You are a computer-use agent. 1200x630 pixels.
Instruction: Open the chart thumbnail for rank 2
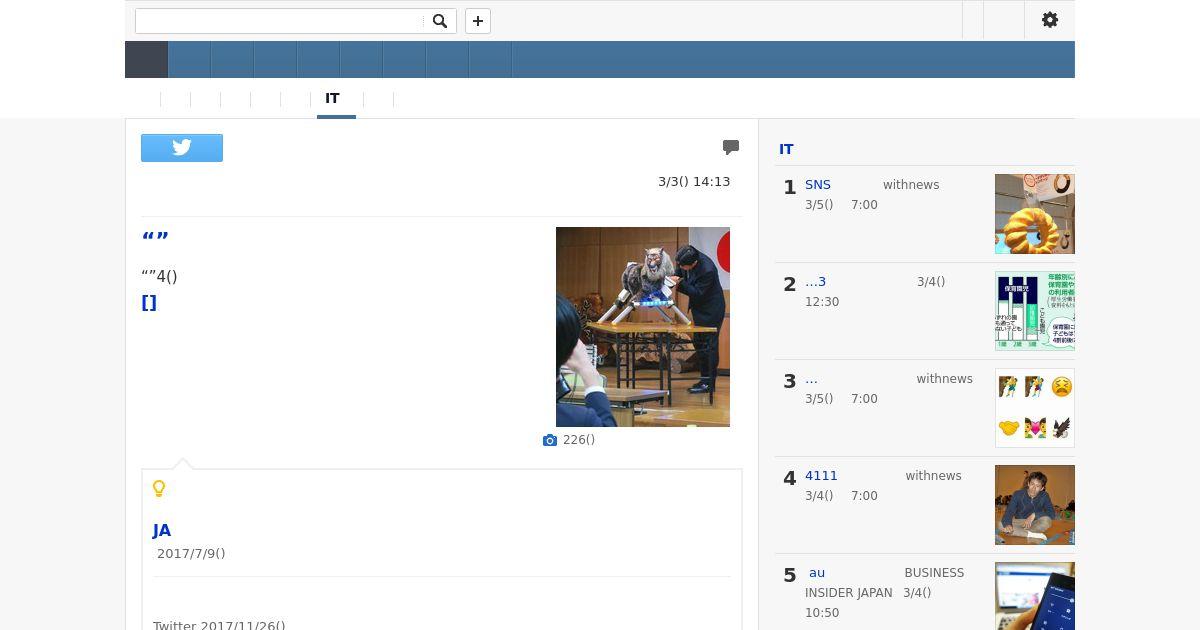click(1035, 311)
